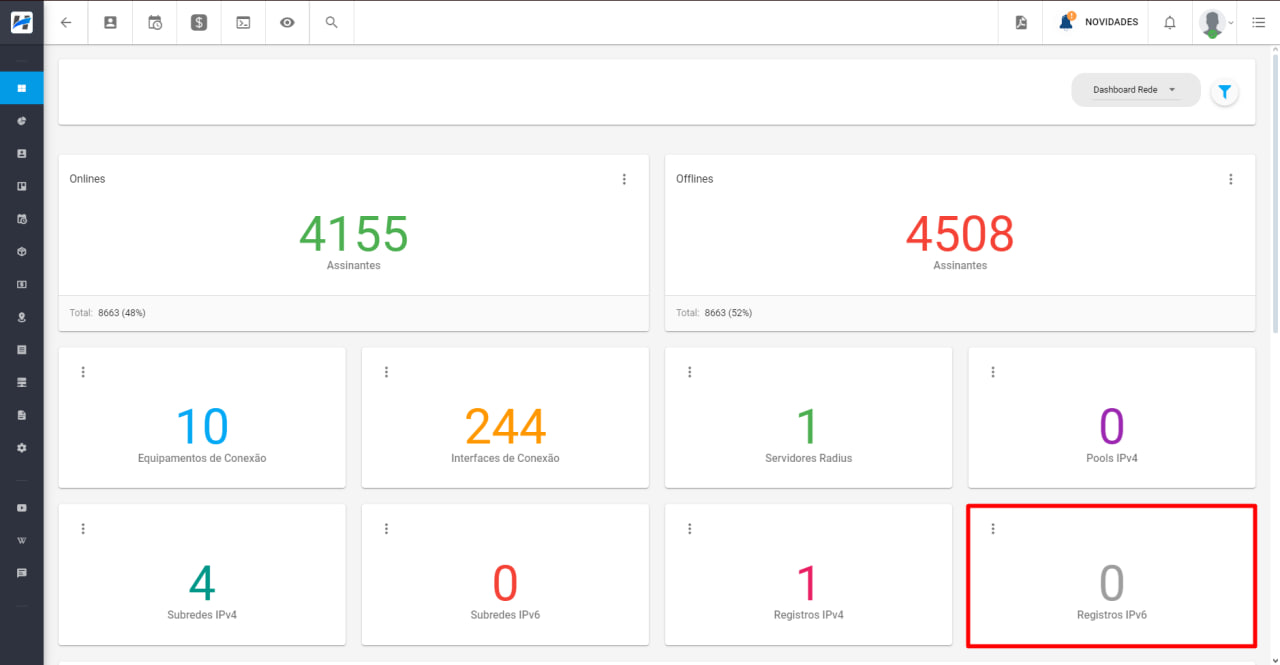Click the Subredes IPv4 label
1280x665 pixels.
[x=202, y=615]
